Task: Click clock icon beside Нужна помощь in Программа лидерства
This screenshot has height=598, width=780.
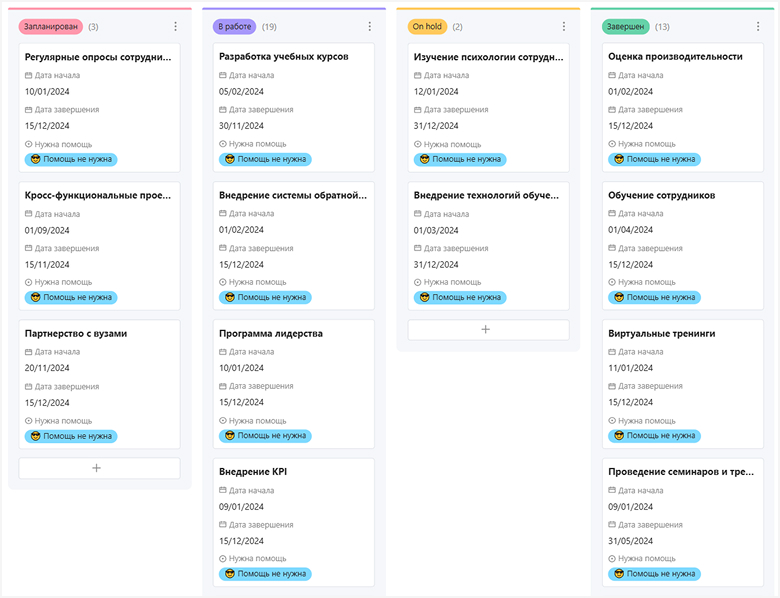Action: coord(223,420)
